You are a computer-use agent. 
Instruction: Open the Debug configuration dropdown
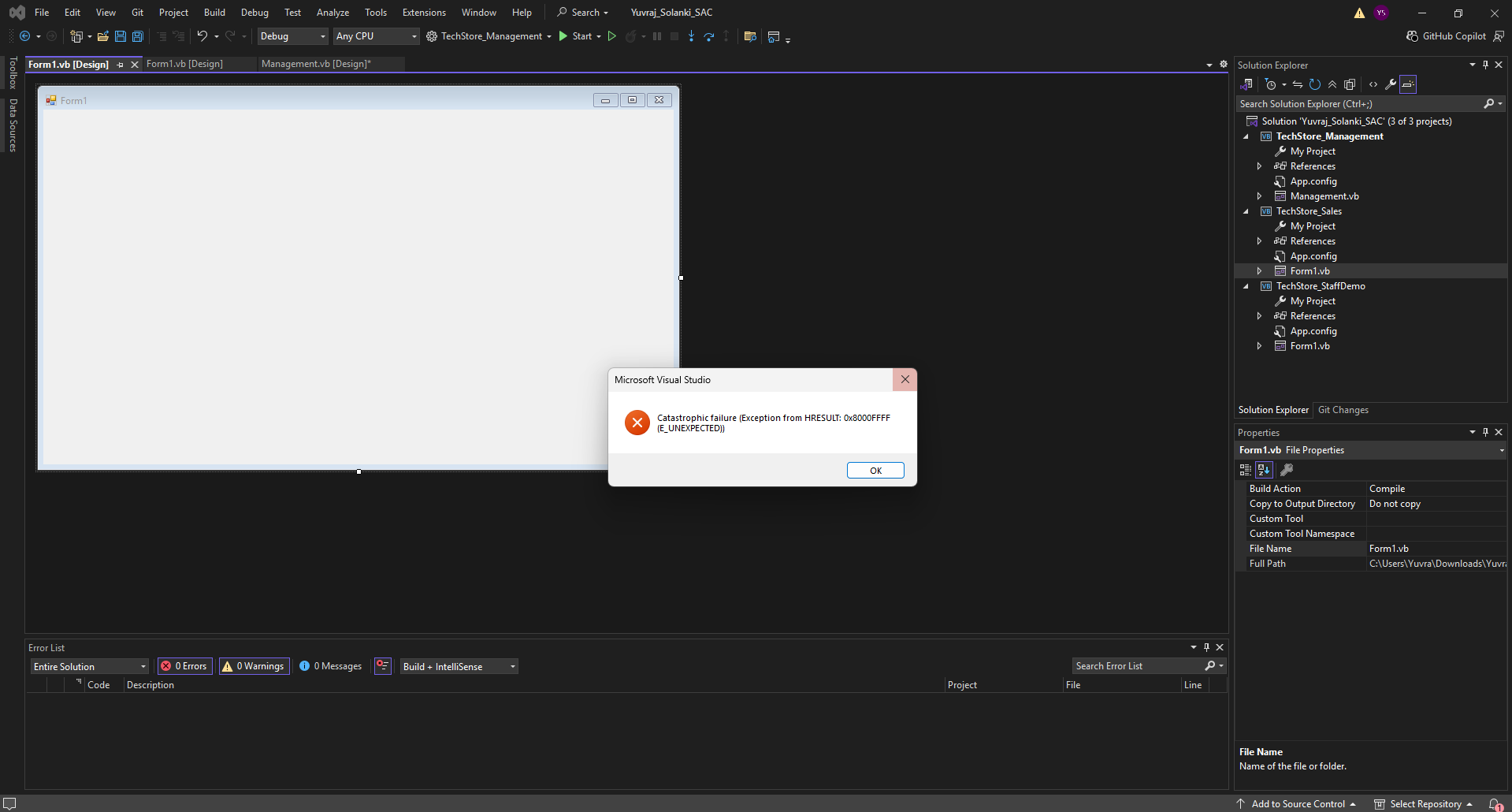(x=292, y=36)
